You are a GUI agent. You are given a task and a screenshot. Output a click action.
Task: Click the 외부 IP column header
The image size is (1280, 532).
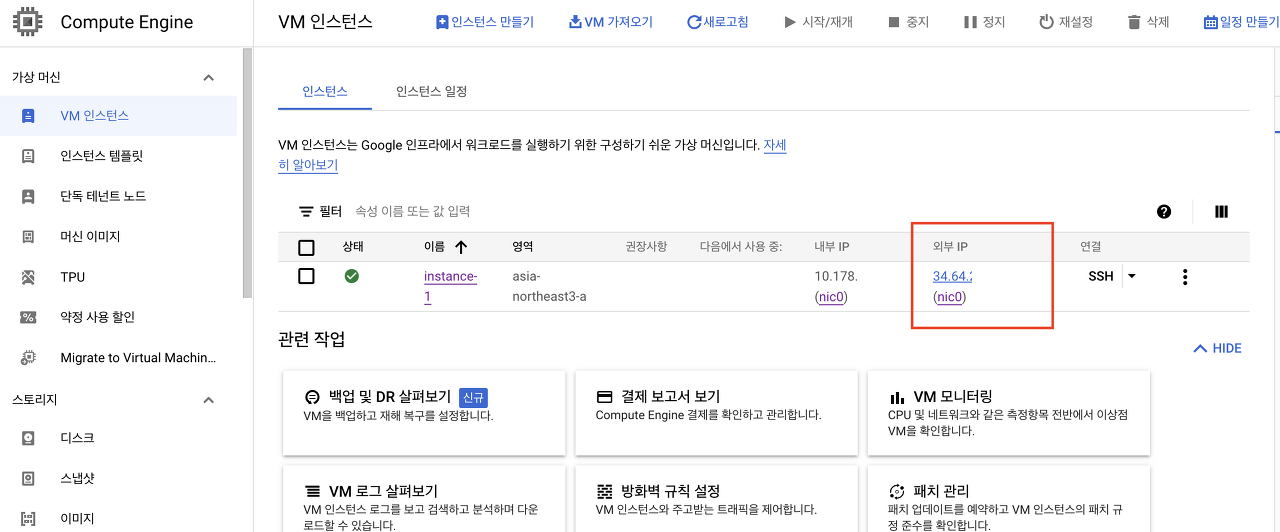coord(950,247)
